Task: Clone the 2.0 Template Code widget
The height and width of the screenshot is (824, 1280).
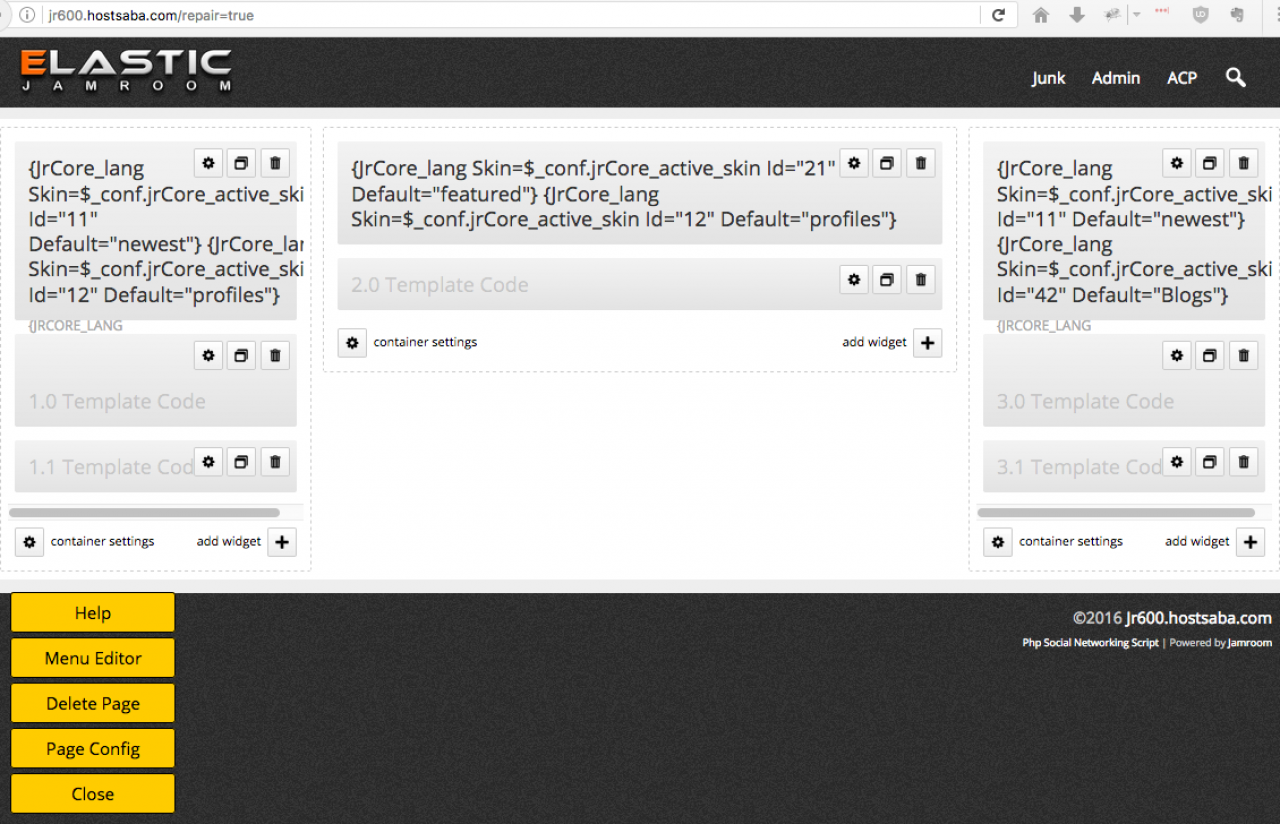Action: click(887, 280)
